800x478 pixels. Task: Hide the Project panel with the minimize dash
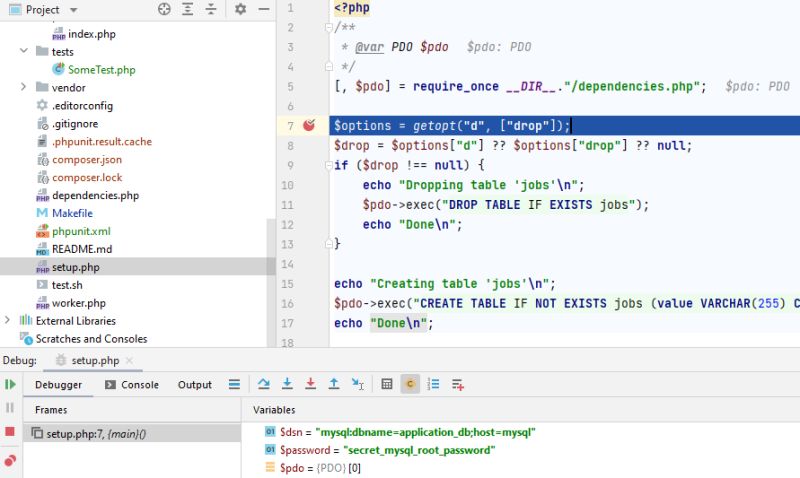(263, 9)
